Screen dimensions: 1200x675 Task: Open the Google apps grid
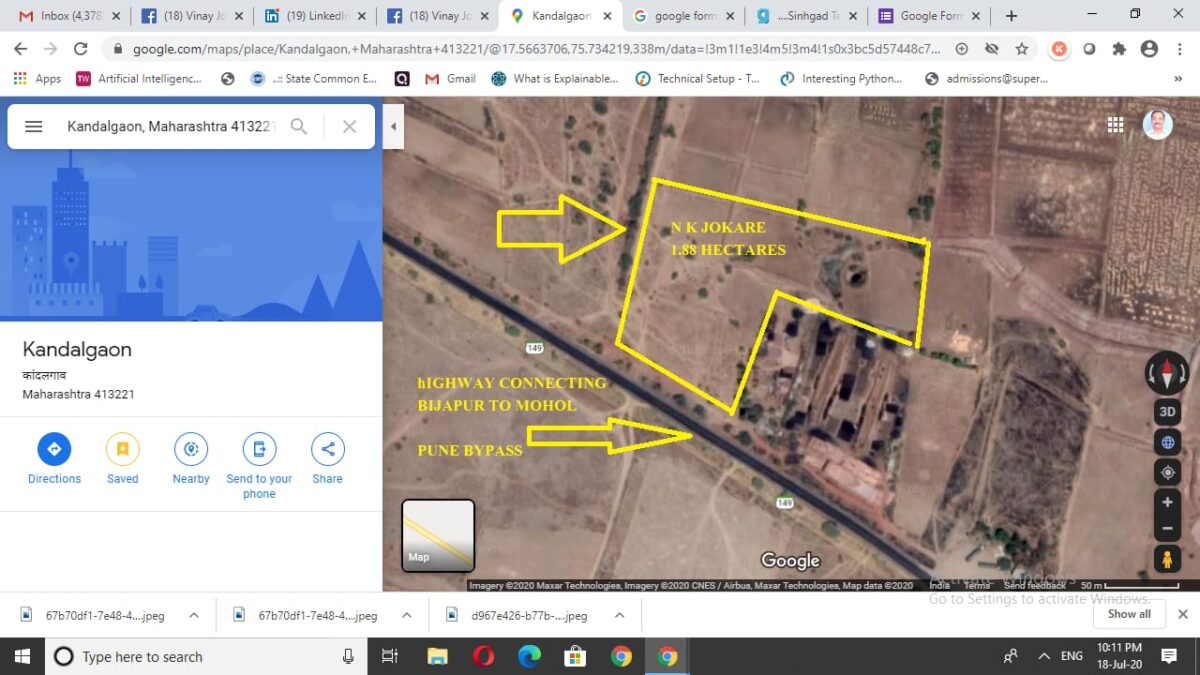1115,124
